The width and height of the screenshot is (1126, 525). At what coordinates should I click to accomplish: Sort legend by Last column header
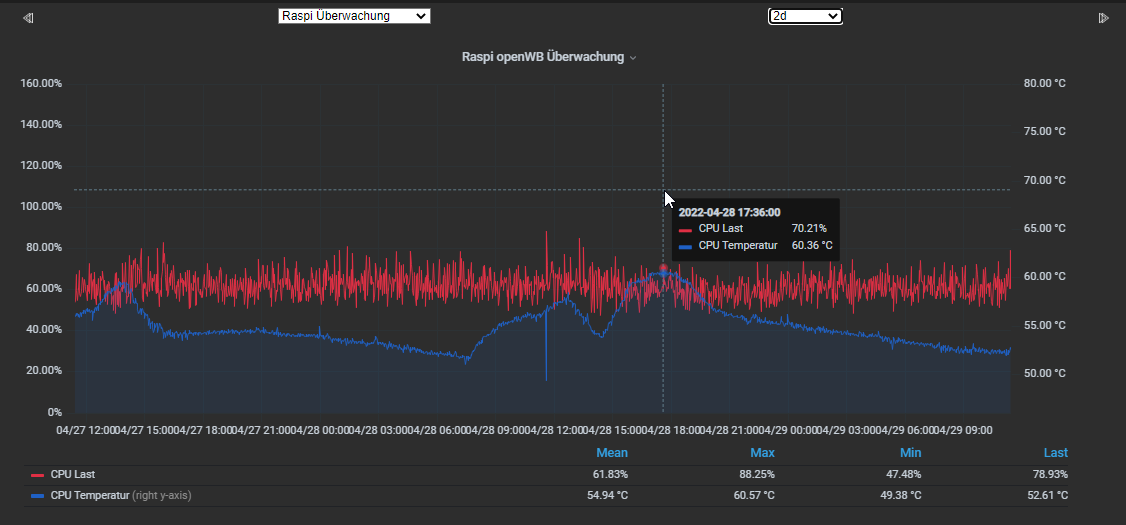point(1055,453)
